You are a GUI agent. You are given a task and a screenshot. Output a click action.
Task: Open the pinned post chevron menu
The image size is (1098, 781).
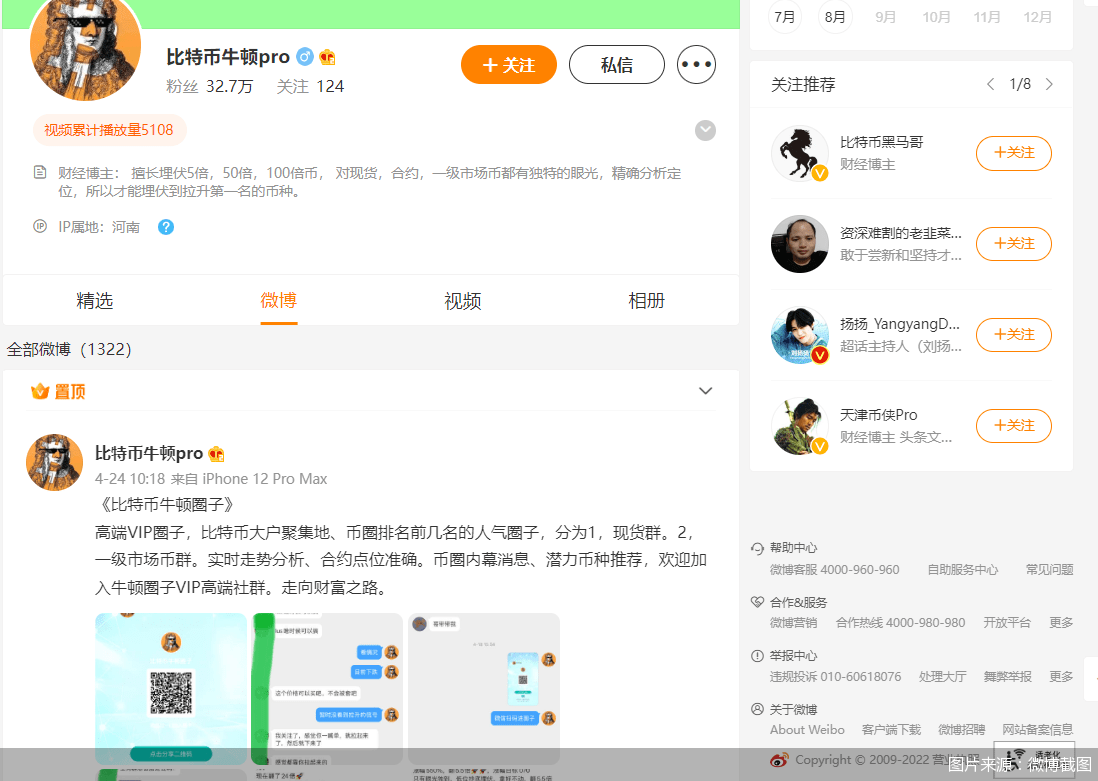point(705,391)
